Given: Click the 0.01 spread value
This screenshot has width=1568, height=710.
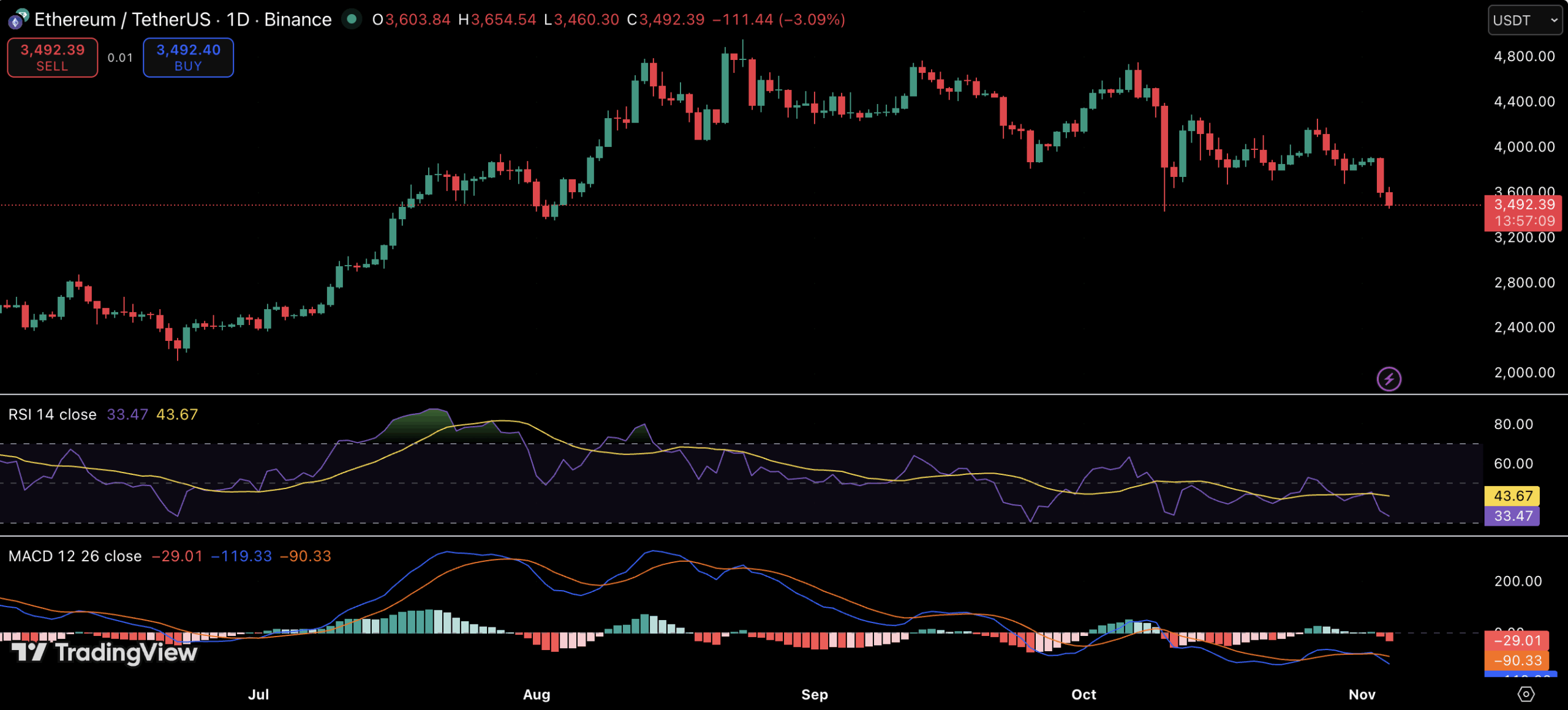Looking at the screenshot, I should tap(120, 58).
